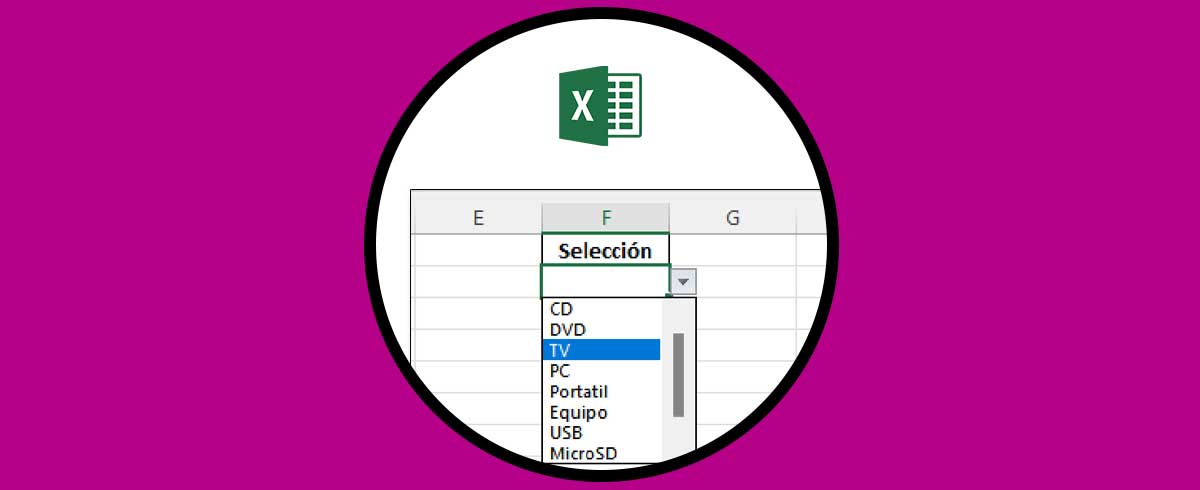
Task: Click the empty active cell under Selección
Action: pyautogui.click(x=605, y=281)
